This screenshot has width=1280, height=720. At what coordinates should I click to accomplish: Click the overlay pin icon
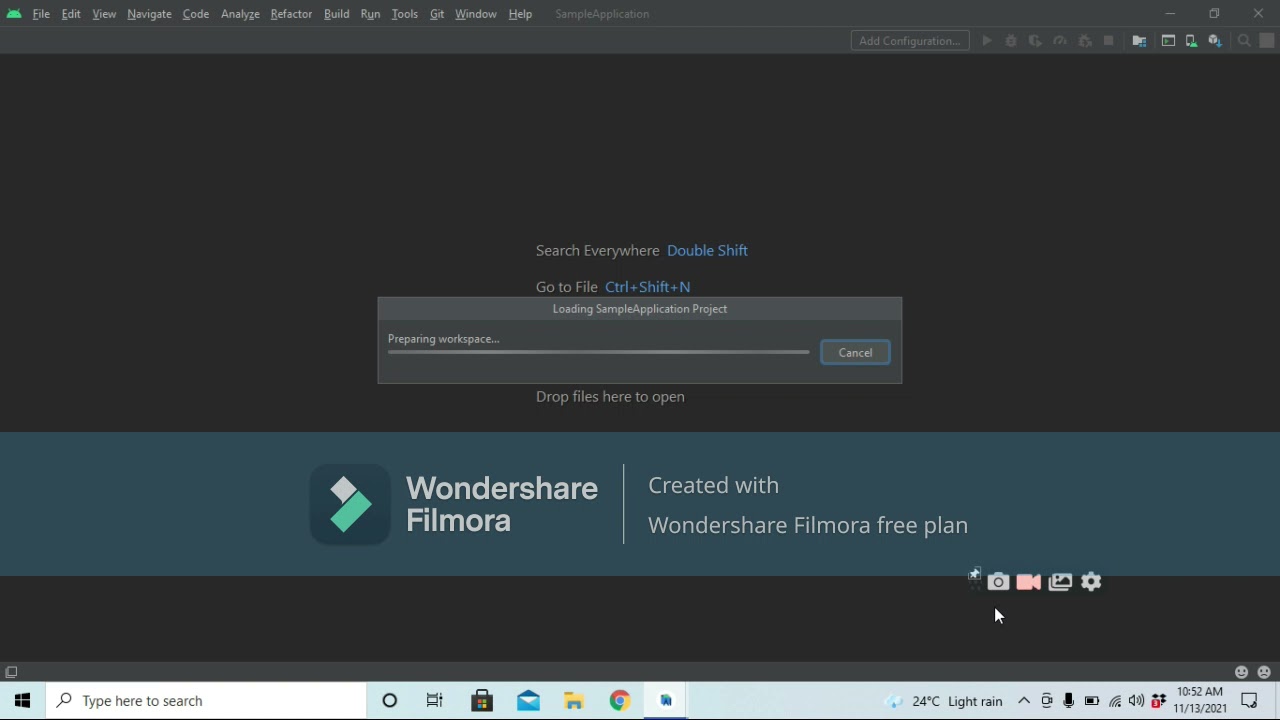click(x=974, y=576)
